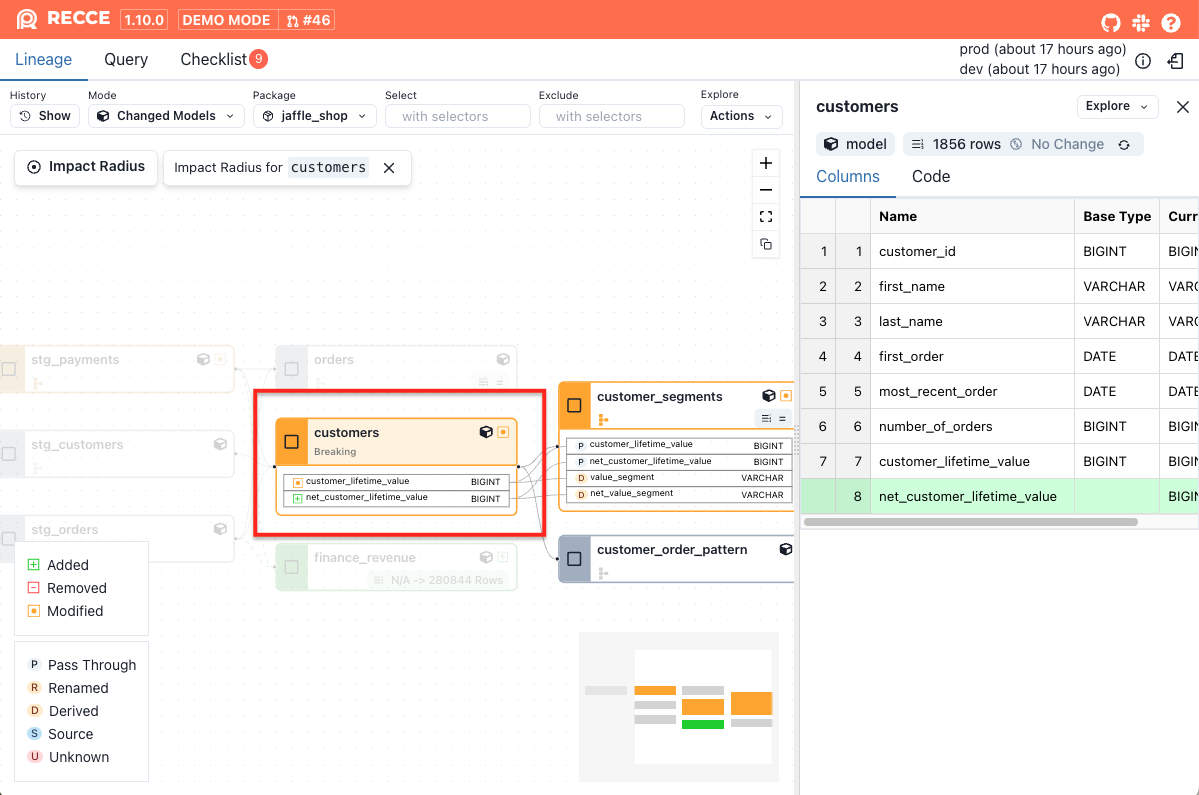Zoom out of the lineage graph
The image size is (1199, 795).
[766, 190]
